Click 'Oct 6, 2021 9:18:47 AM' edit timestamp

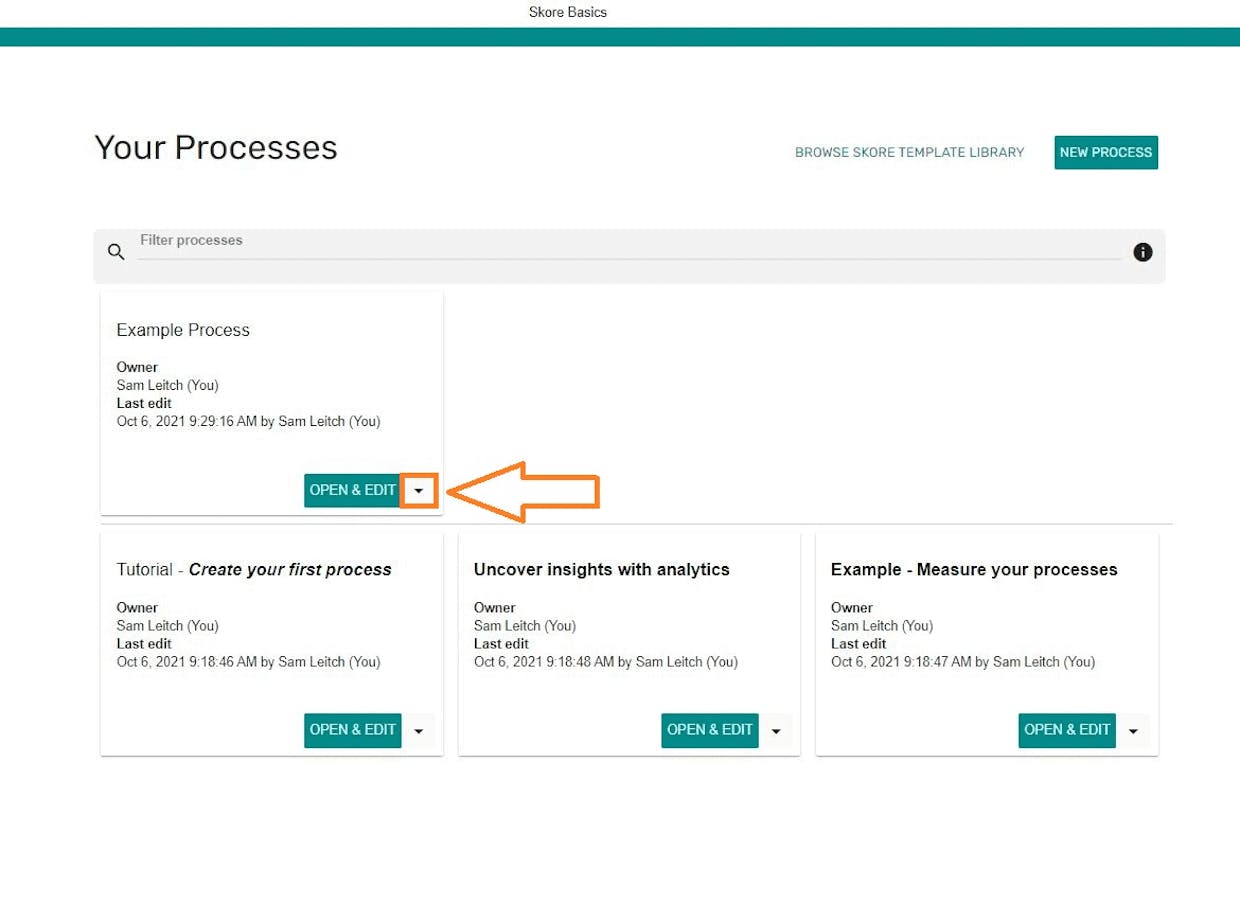901,662
